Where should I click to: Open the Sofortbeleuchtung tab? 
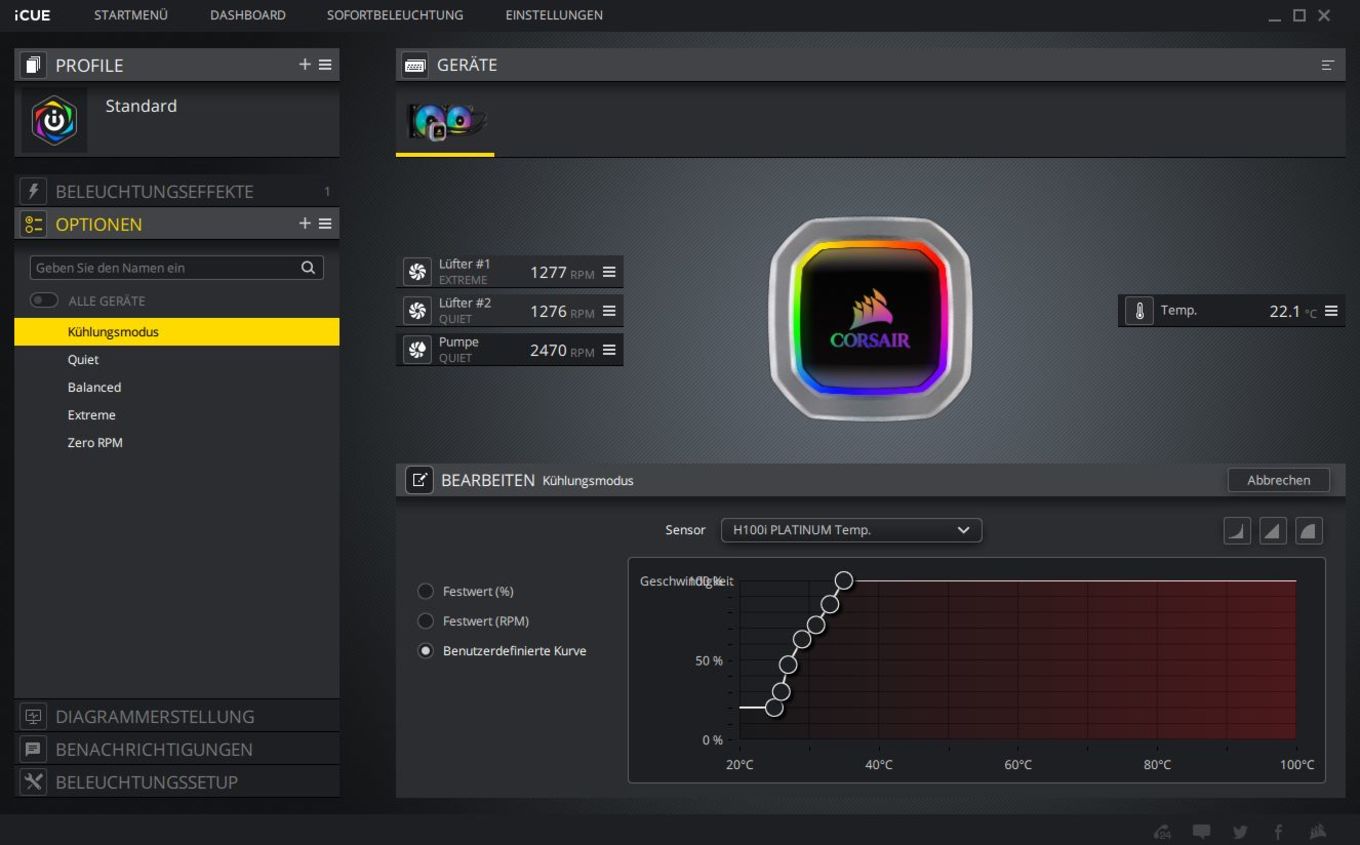(395, 15)
